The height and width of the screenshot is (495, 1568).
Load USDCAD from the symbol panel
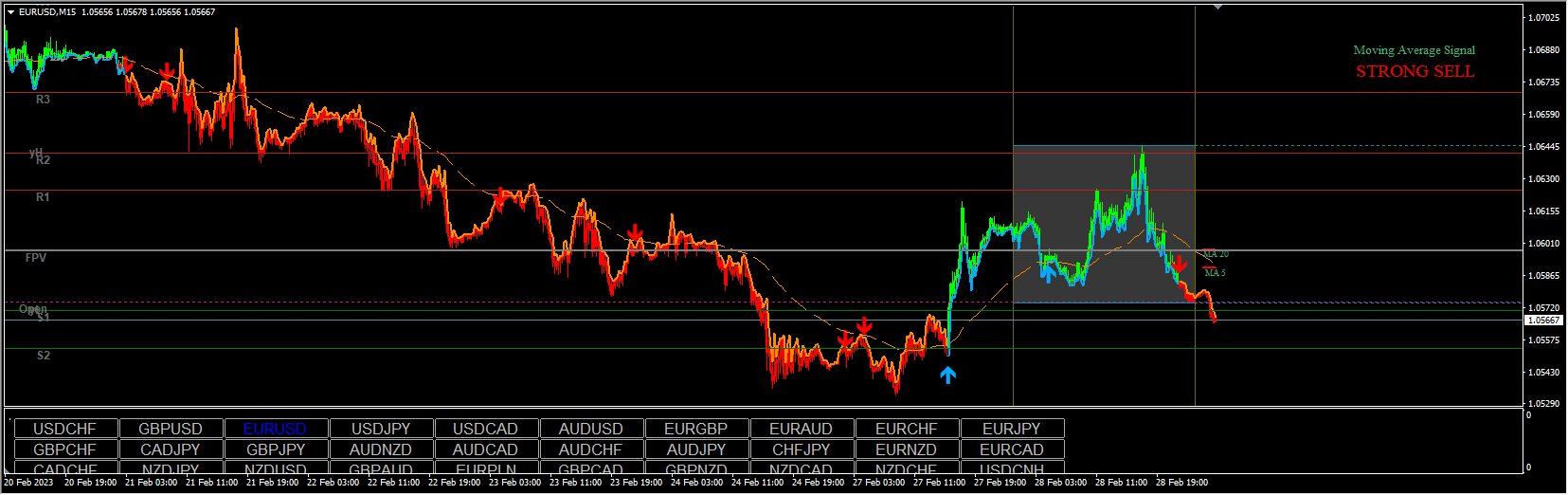(x=486, y=429)
